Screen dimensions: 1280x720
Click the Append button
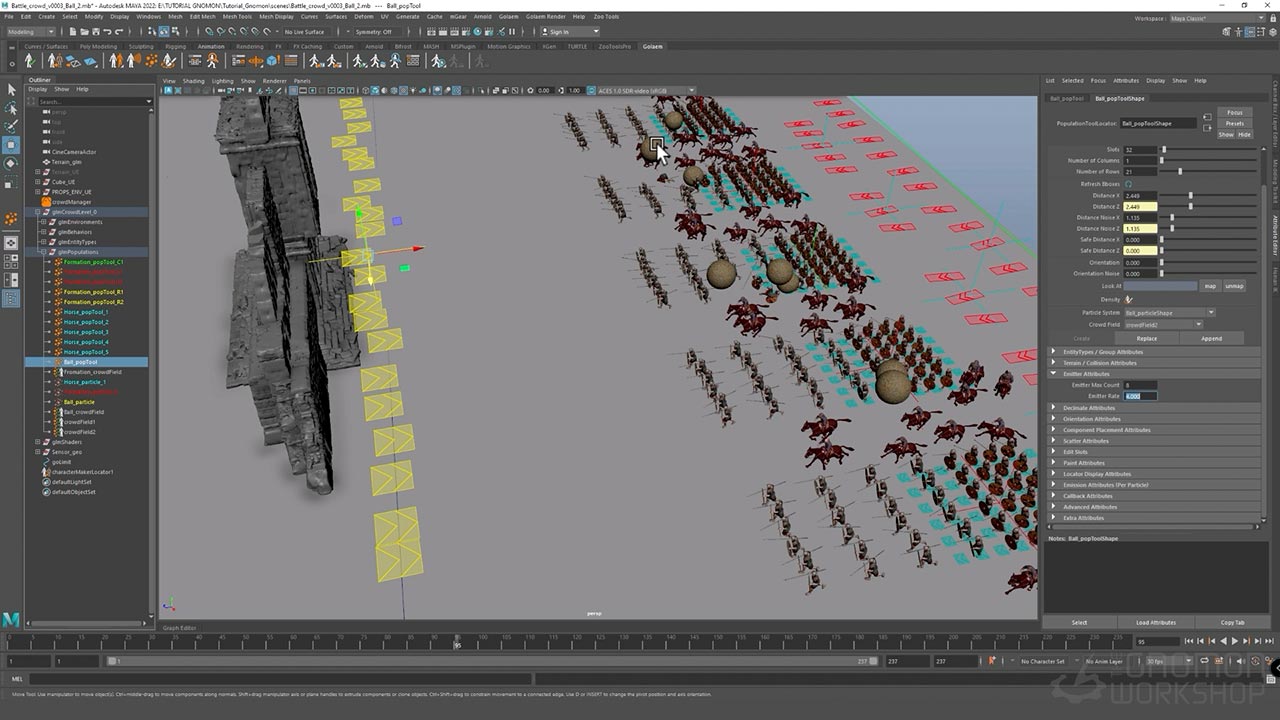pos(1211,338)
